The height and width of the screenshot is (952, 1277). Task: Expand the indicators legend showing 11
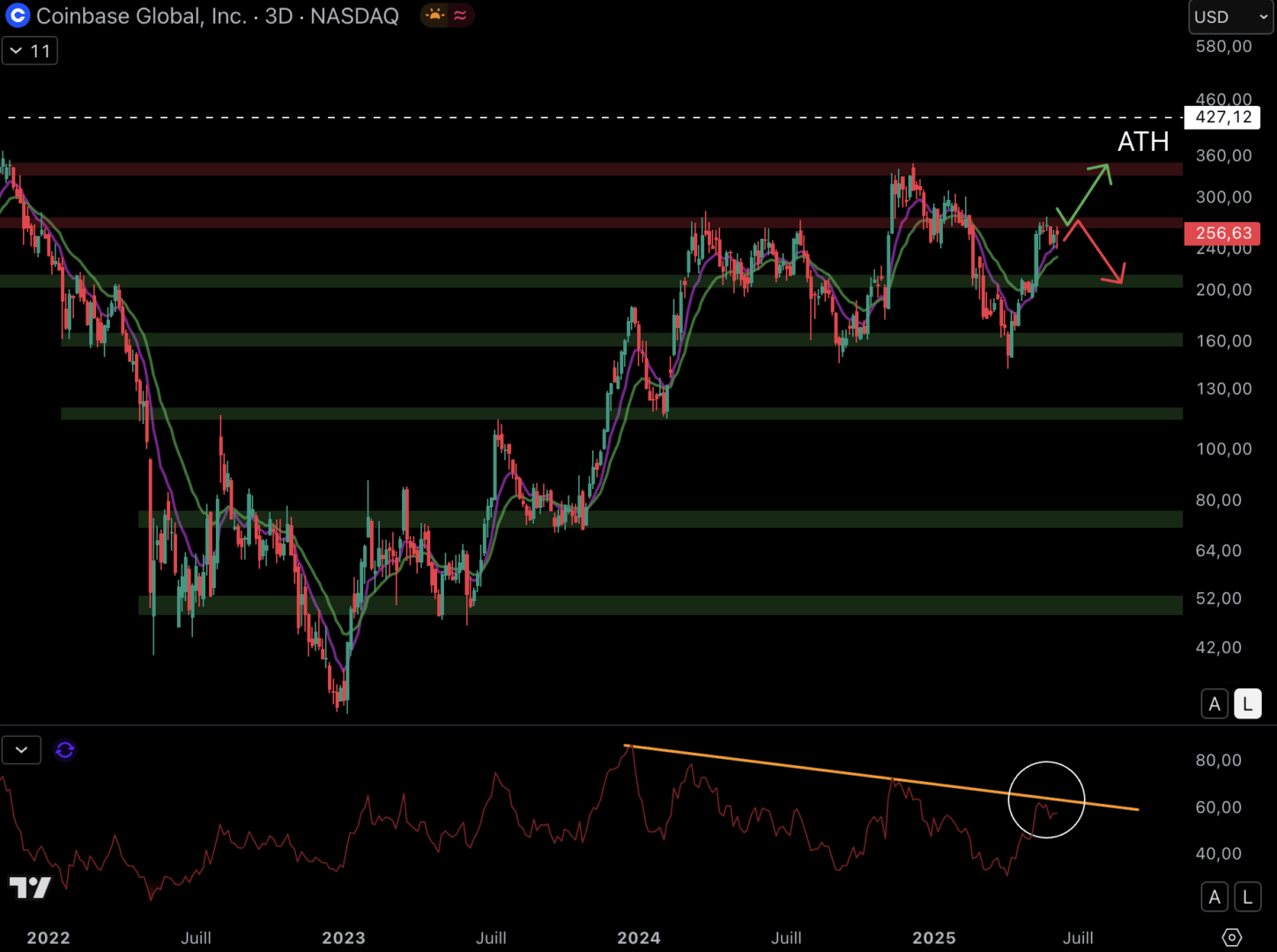(x=30, y=51)
